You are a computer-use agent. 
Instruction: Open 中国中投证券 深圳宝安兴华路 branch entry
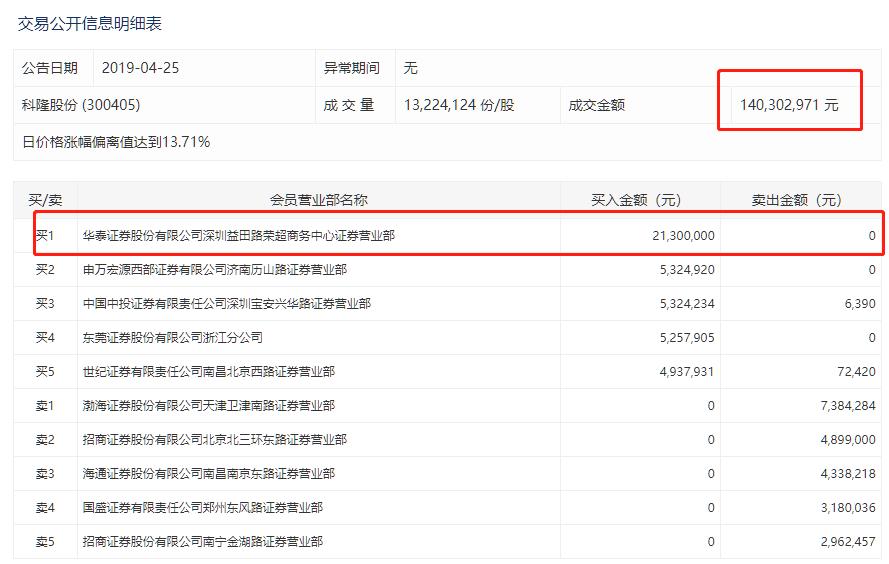click(227, 303)
